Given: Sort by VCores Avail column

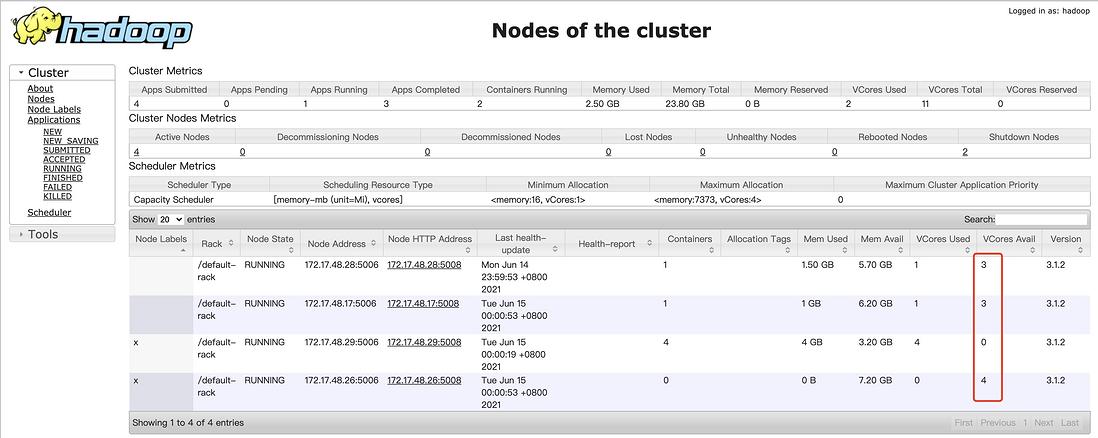Looking at the screenshot, I should click(x=1008, y=242).
